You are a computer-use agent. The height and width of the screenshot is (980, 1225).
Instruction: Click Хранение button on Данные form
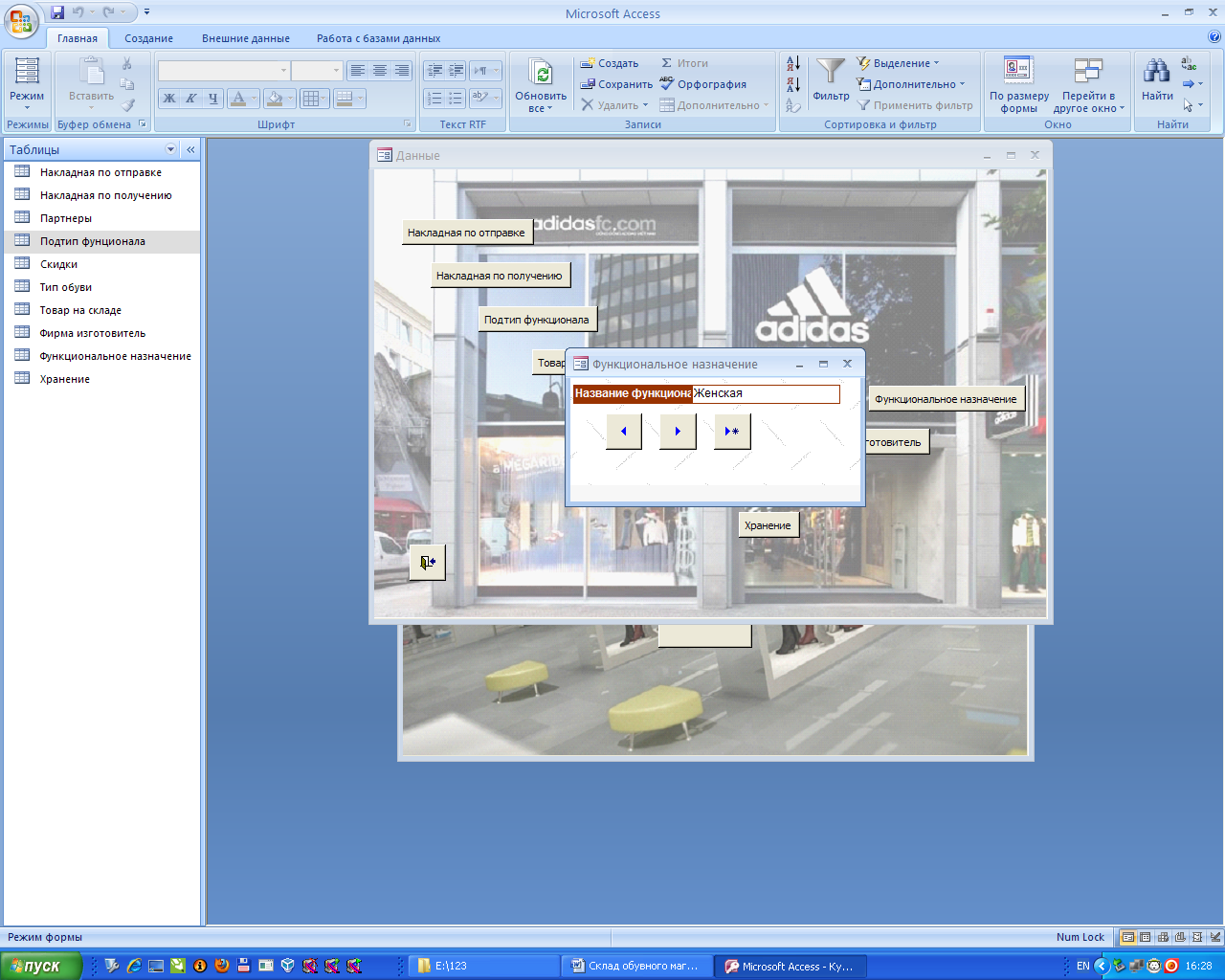(768, 525)
